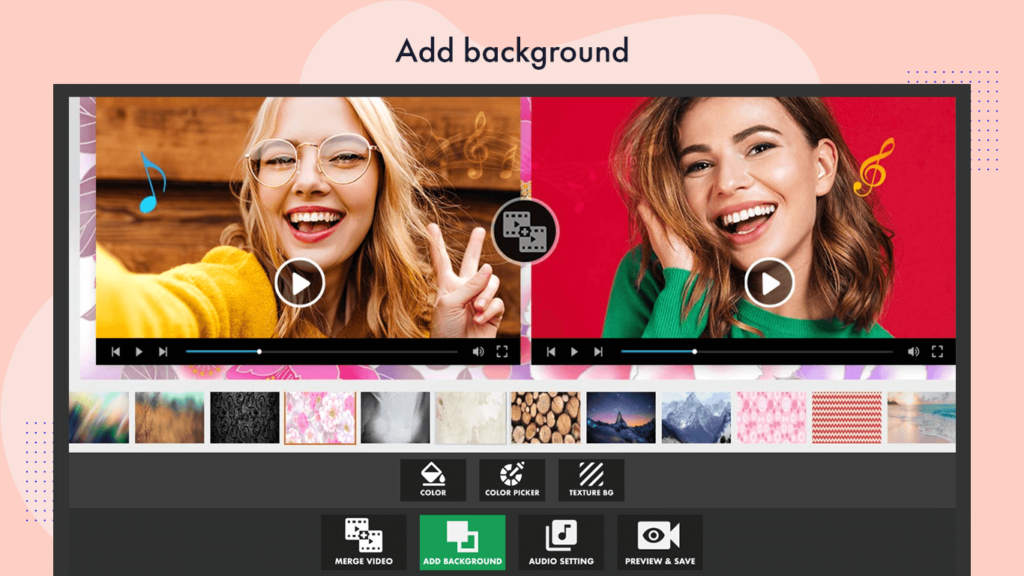Choose the beige paper texture background thumbnail
This screenshot has width=1024, height=576.
coord(470,418)
